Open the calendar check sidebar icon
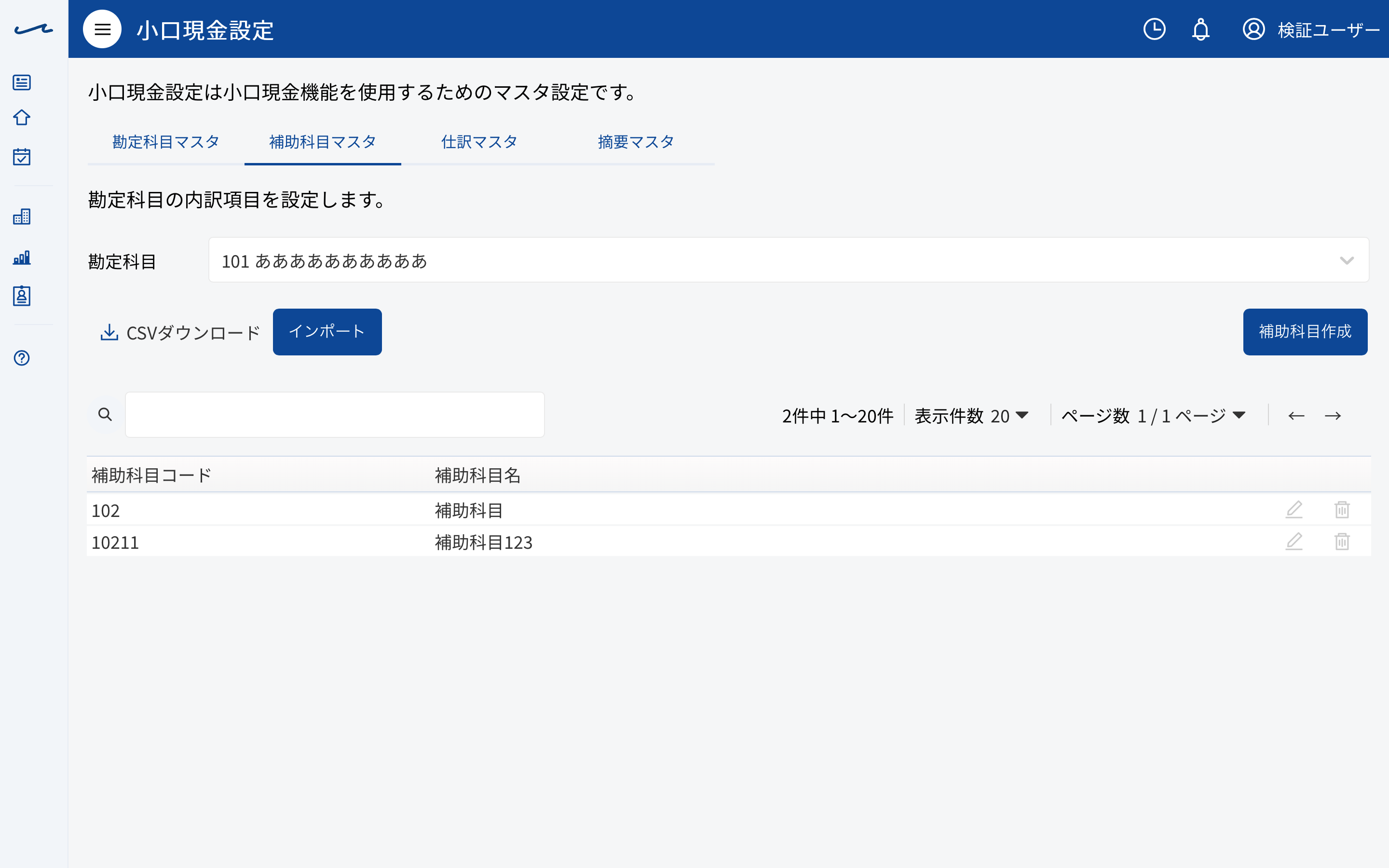The height and width of the screenshot is (868, 1389). click(x=22, y=157)
